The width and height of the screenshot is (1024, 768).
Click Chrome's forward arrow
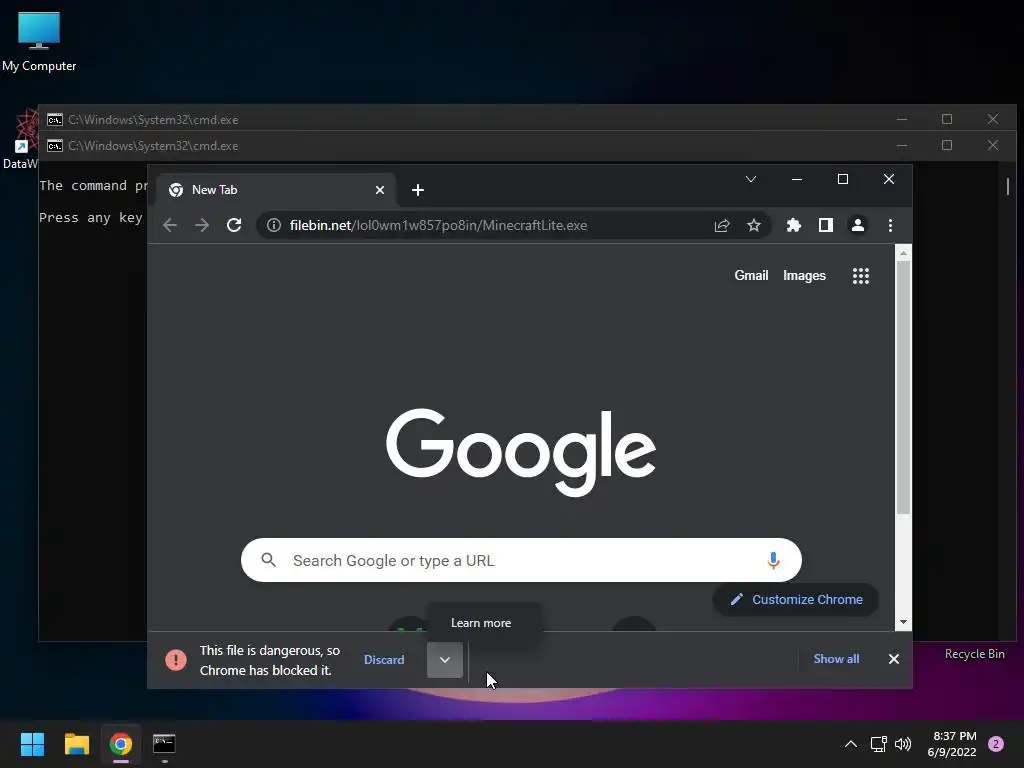(x=202, y=225)
